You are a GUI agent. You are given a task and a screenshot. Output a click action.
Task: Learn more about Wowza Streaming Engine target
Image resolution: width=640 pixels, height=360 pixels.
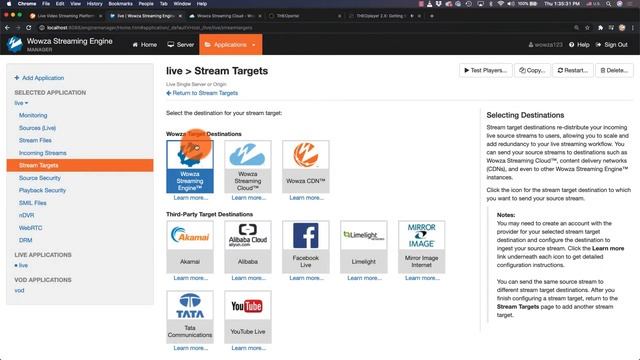191,198
